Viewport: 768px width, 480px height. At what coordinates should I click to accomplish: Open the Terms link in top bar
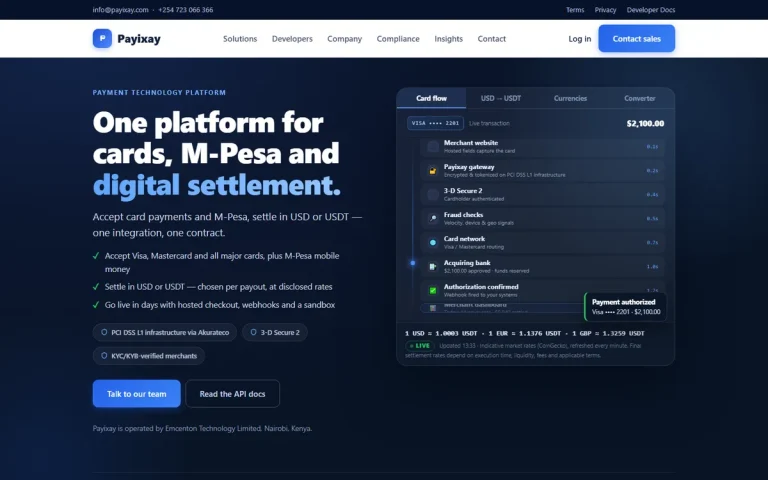click(x=575, y=10)
